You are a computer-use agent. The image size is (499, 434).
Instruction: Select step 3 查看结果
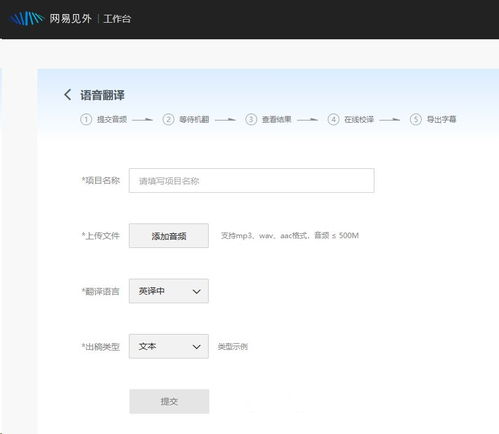coord(268,119)
